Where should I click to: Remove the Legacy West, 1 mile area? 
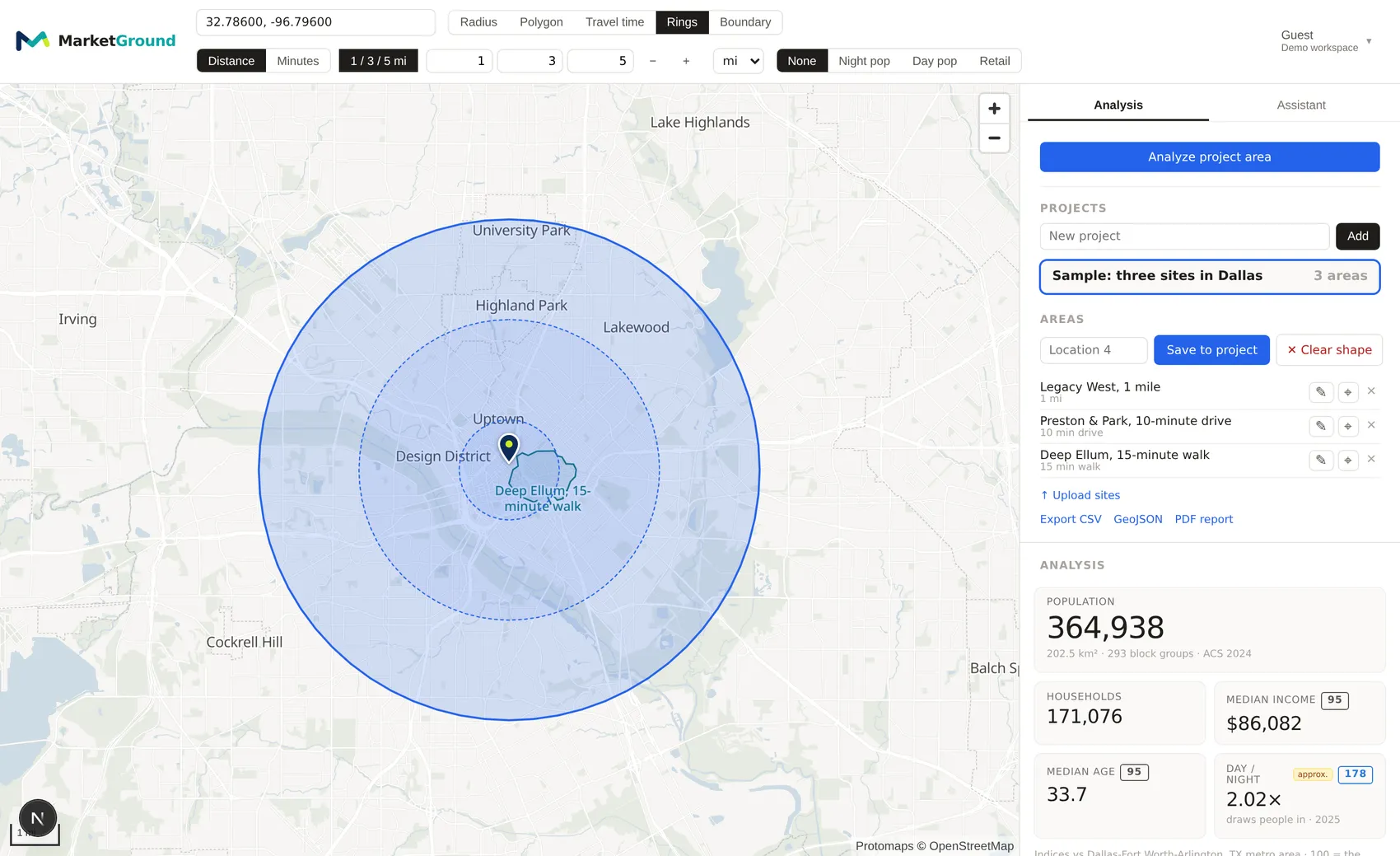point(1371,391)
